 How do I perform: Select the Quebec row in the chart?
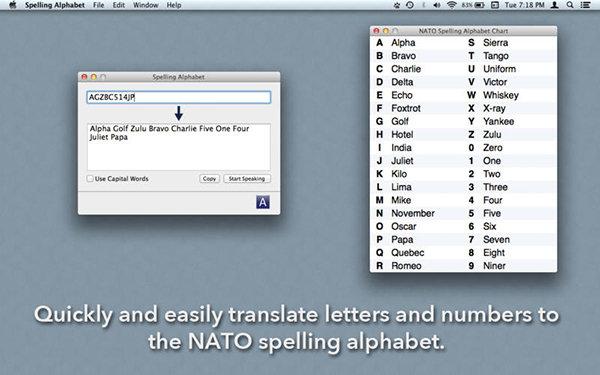417,253
